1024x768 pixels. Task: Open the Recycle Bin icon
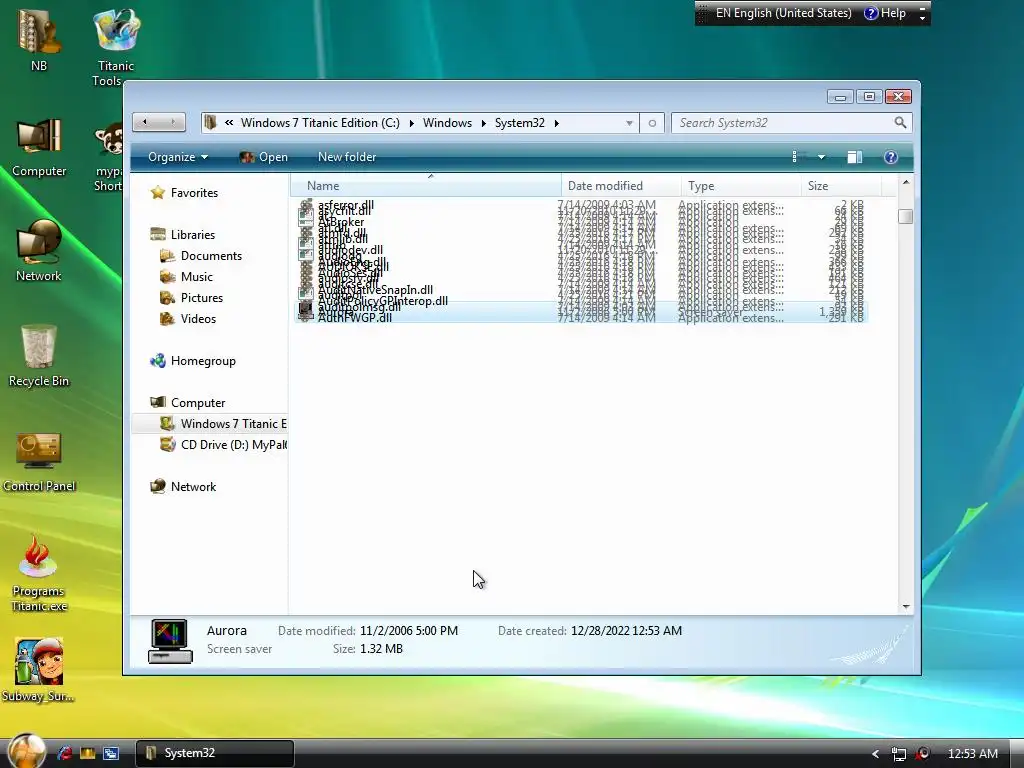39,356
